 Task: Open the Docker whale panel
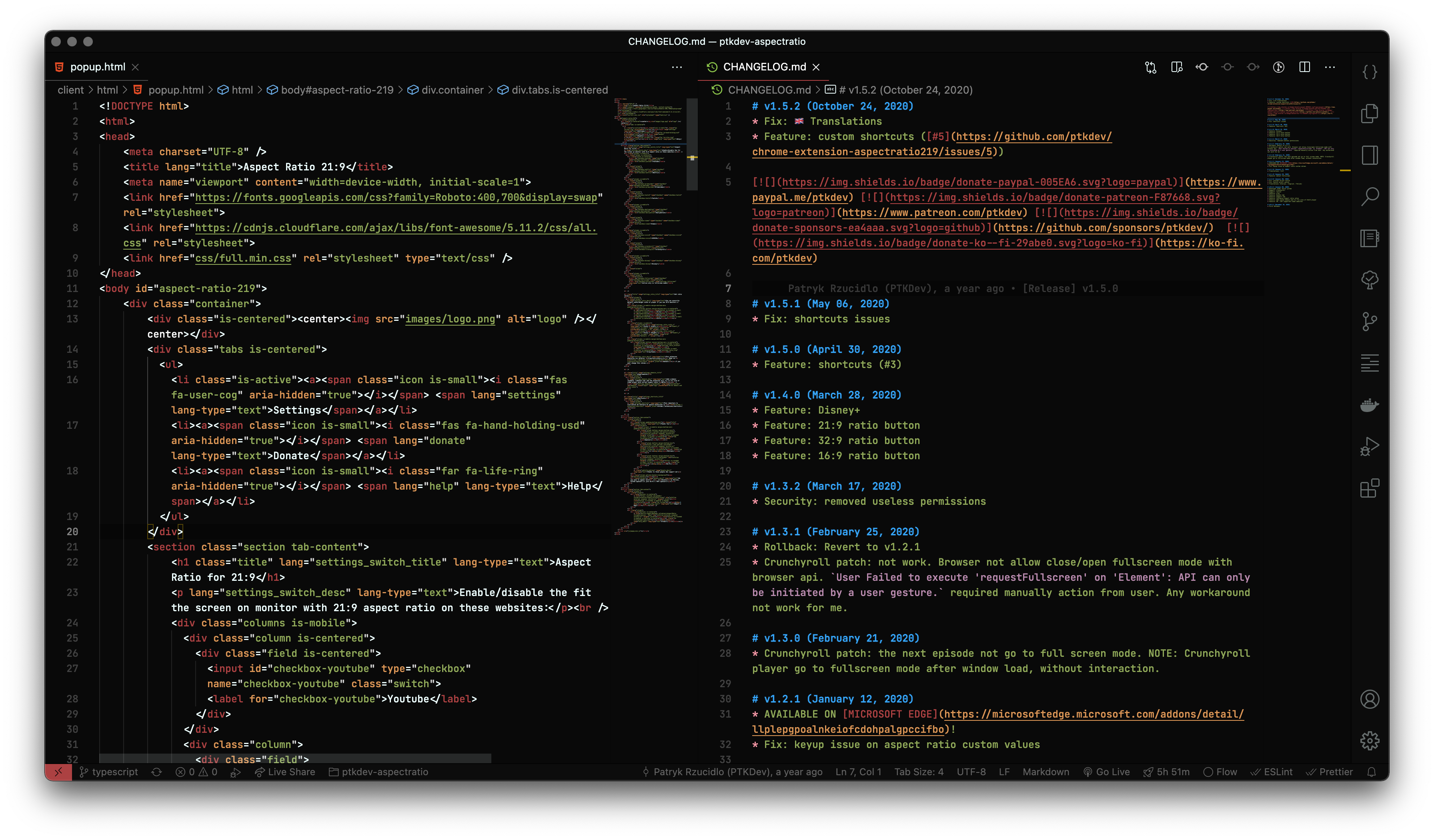point(1369,405)
